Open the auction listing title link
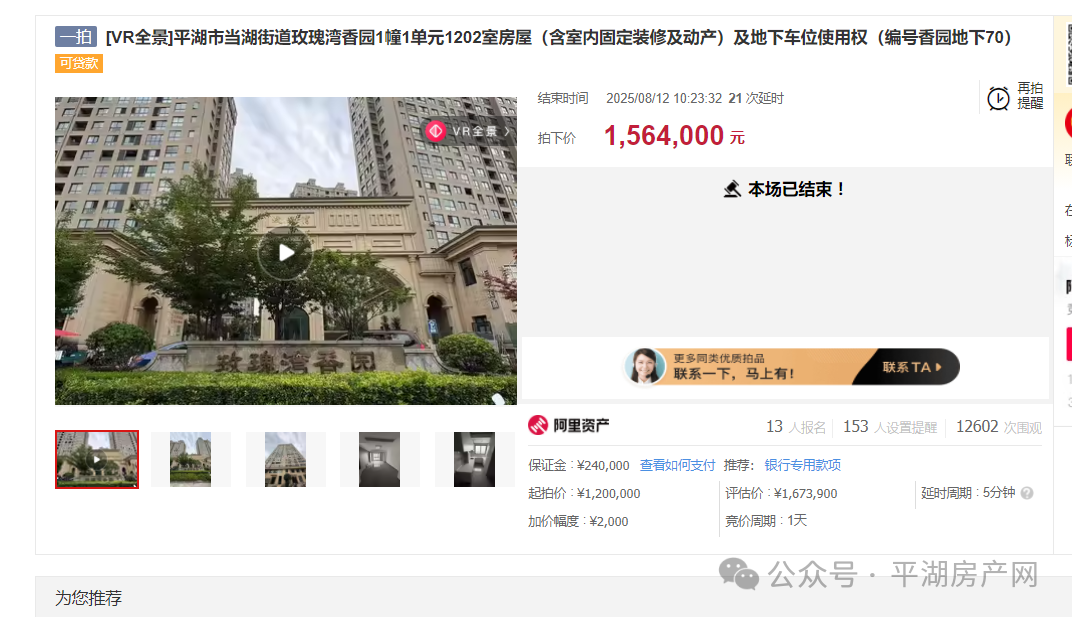Viewport: 1072px width, 617px height. pos(558,38)
